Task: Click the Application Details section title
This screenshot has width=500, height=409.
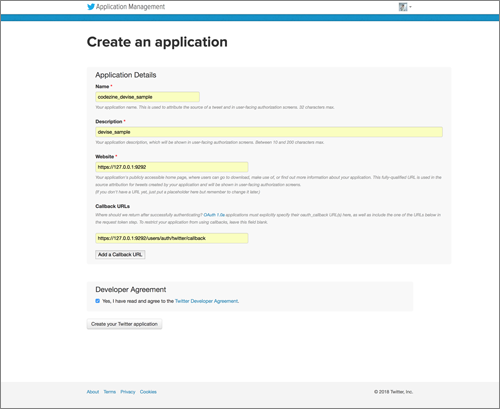Action: point(126,75)
